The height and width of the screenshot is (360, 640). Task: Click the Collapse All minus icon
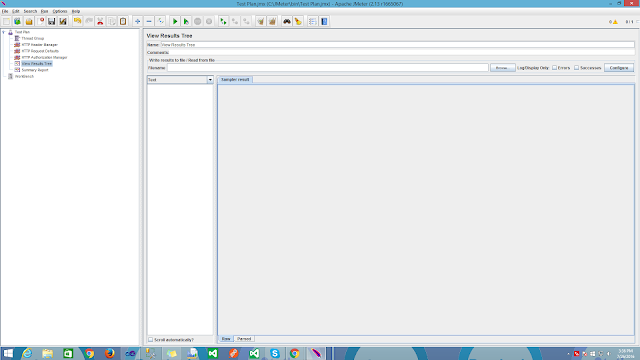[149, 21]
